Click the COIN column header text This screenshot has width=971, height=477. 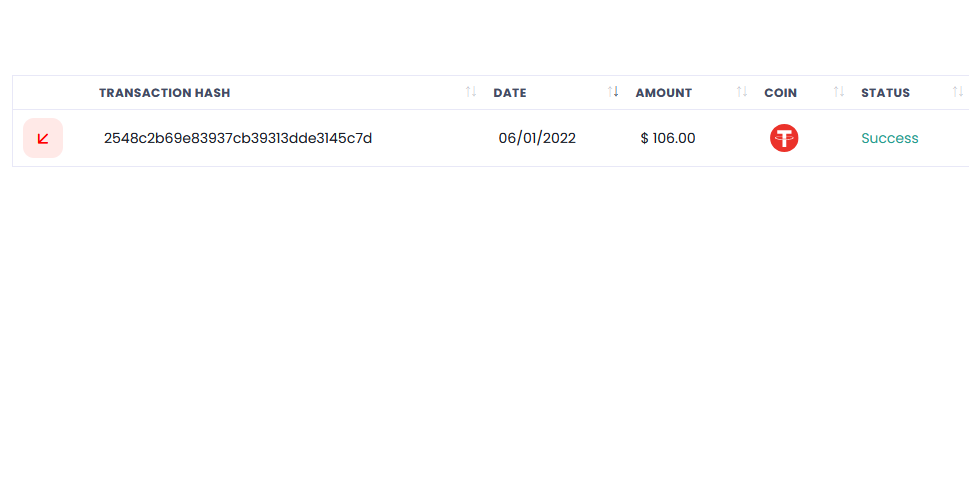coord(780,93)
